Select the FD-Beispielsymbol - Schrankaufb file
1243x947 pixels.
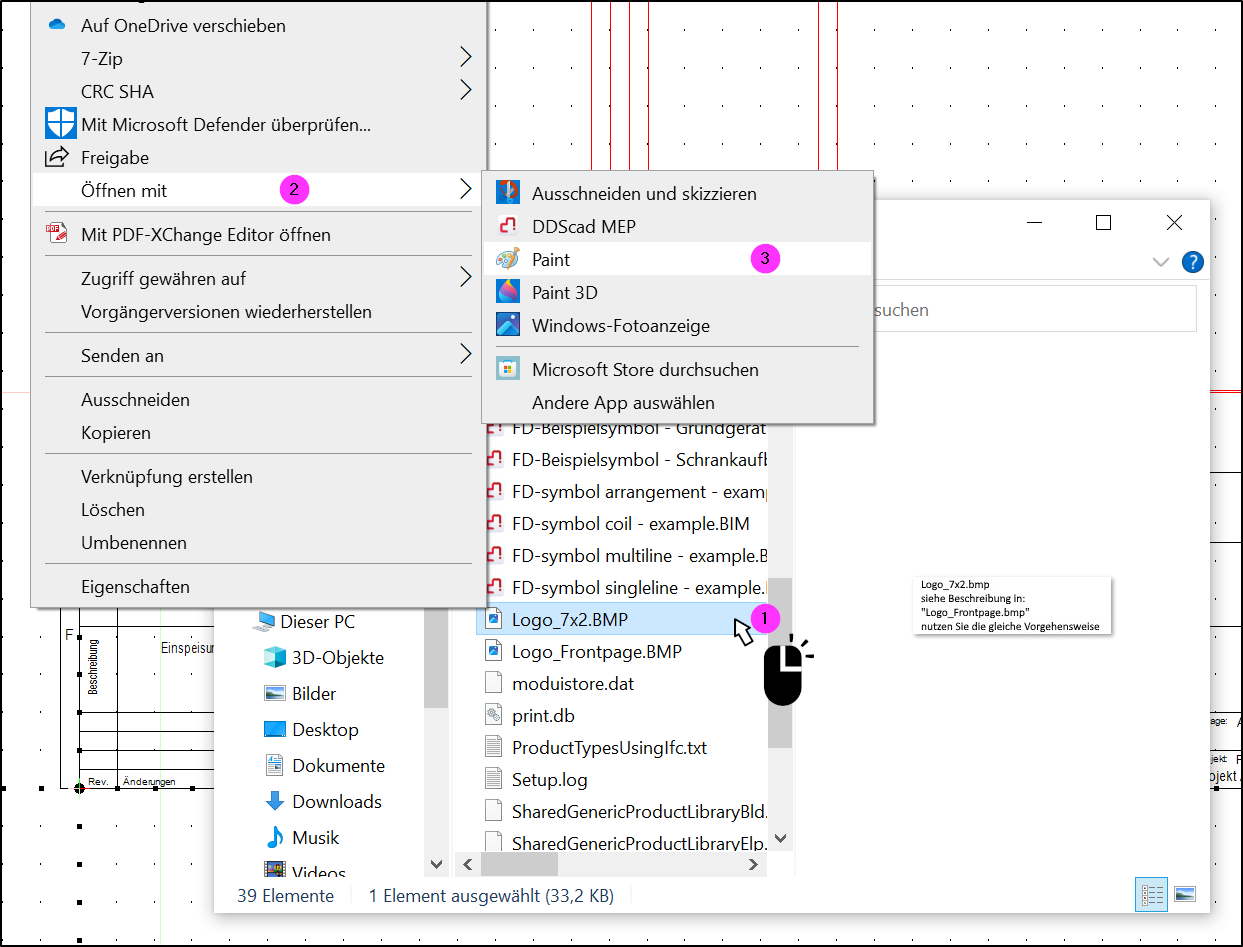(x=639, y=459)
